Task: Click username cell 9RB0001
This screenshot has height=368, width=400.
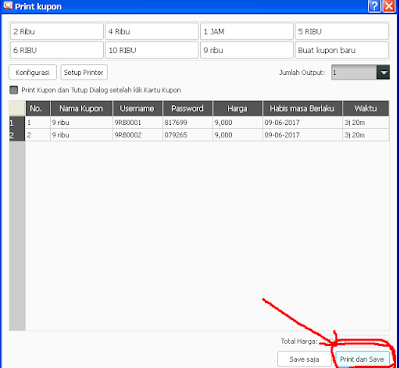Action: 137,123
